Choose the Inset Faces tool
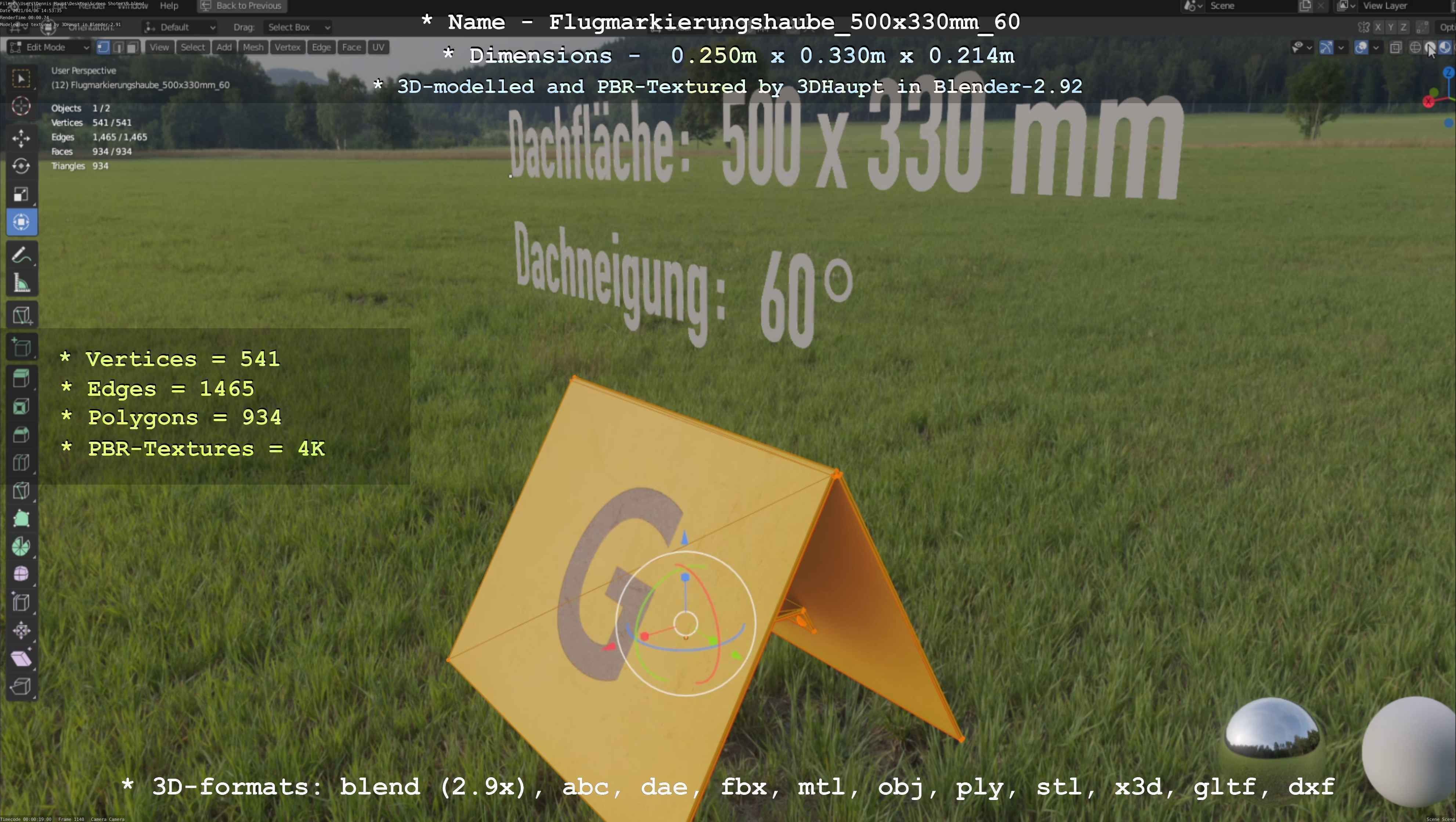 [x=21, y=407]
